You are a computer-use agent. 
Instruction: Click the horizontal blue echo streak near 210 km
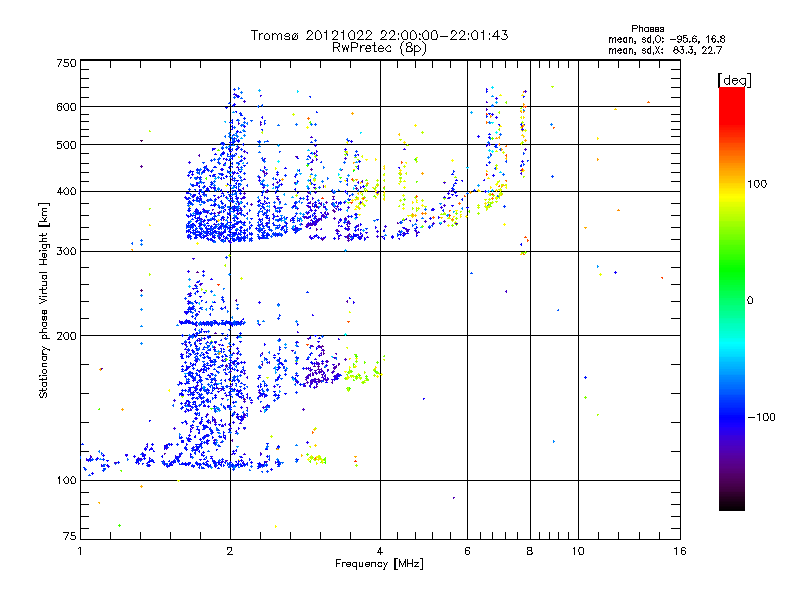pyautogui.click(x=212, y=323)
